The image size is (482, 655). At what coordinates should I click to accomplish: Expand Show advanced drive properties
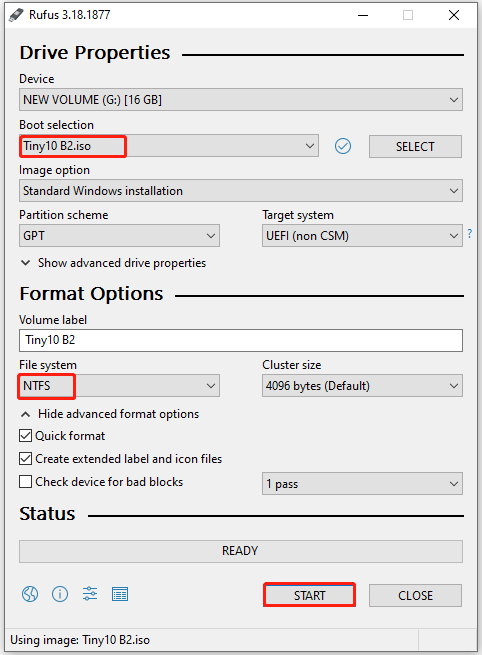(x=114, y=263)
